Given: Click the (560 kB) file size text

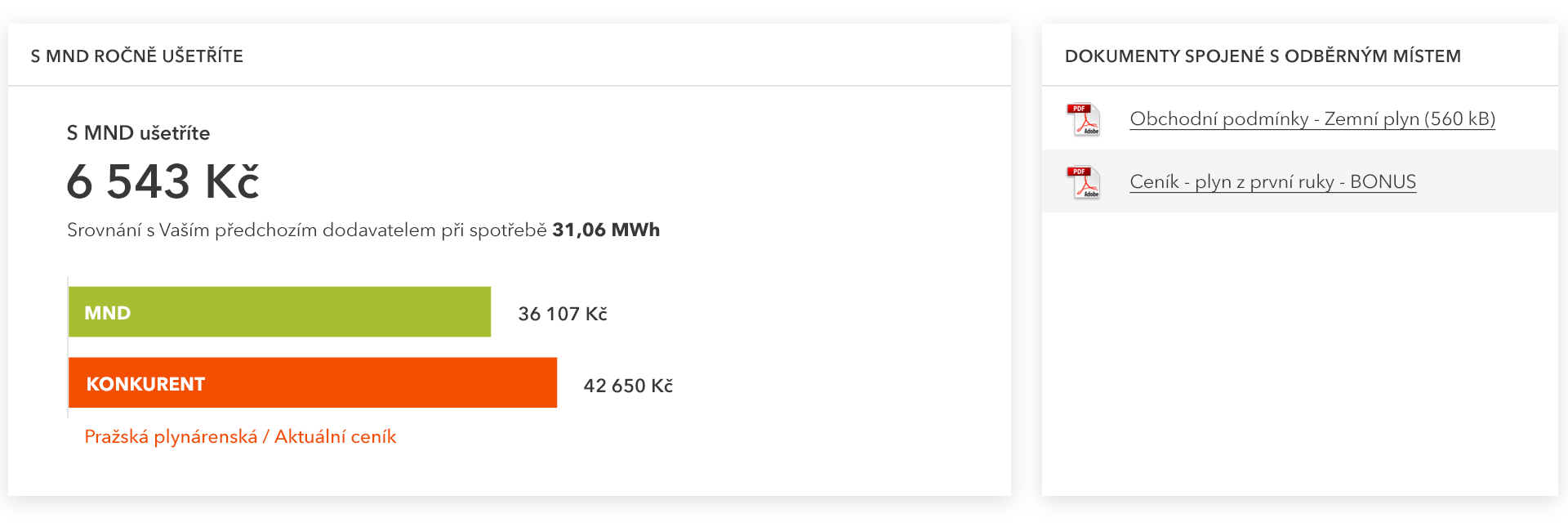Looking at the screenshot, I should click(x=1460, y=118).
